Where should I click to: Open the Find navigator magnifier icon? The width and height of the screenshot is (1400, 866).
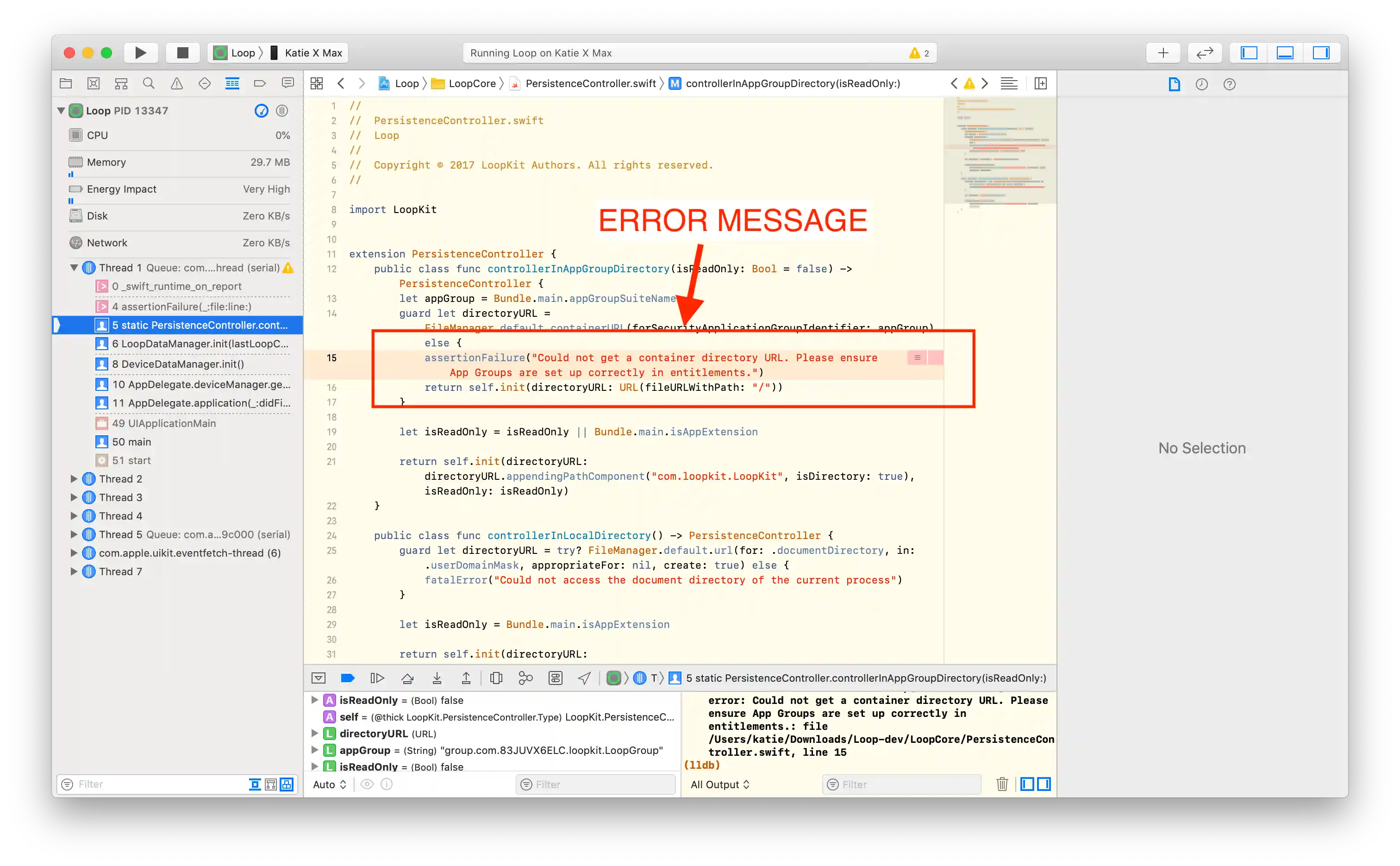pyautogui.click(x=149, y=84)
